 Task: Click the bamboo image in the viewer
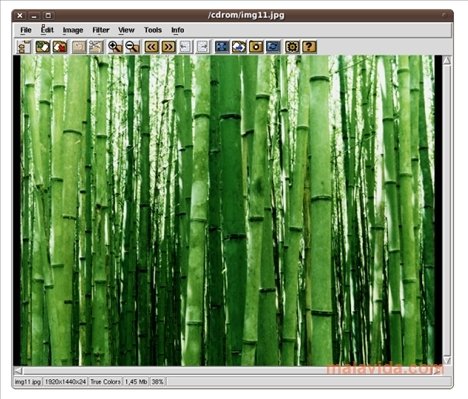pos(228,210)
